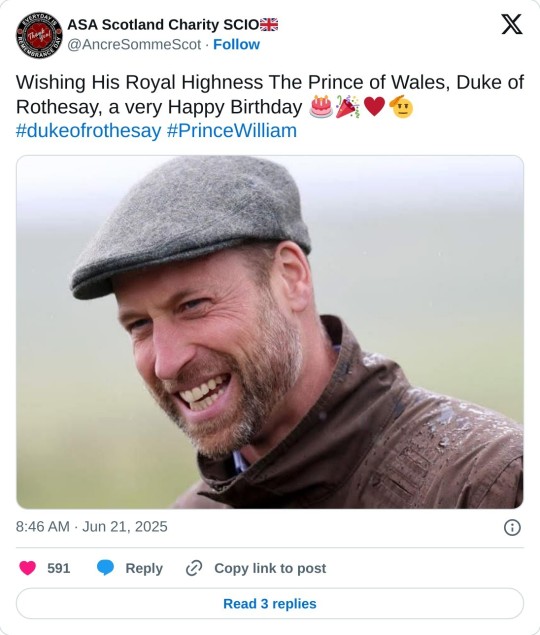The width and height of the screenshot is (540, 635).
Task: Click the ASA Scotland Charity profile avatar
Action: point(39,35)
